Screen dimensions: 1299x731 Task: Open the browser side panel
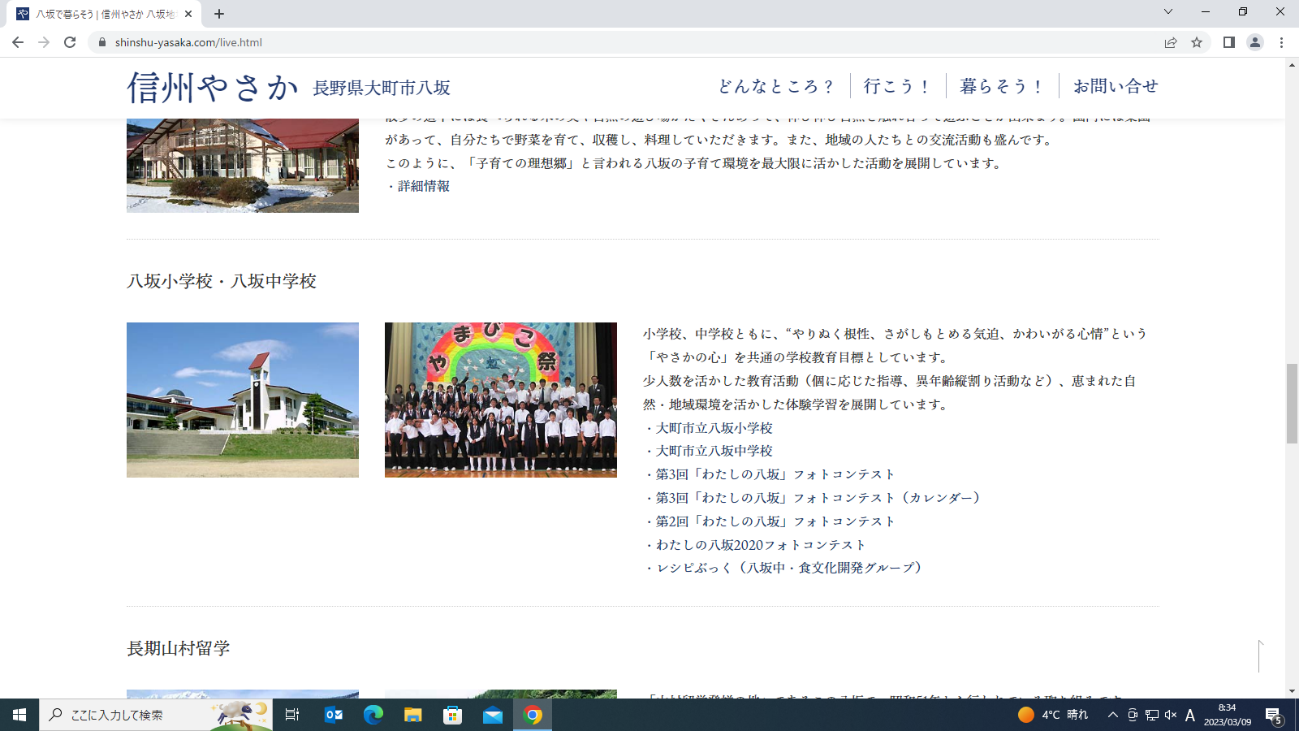click(1229, 42)
